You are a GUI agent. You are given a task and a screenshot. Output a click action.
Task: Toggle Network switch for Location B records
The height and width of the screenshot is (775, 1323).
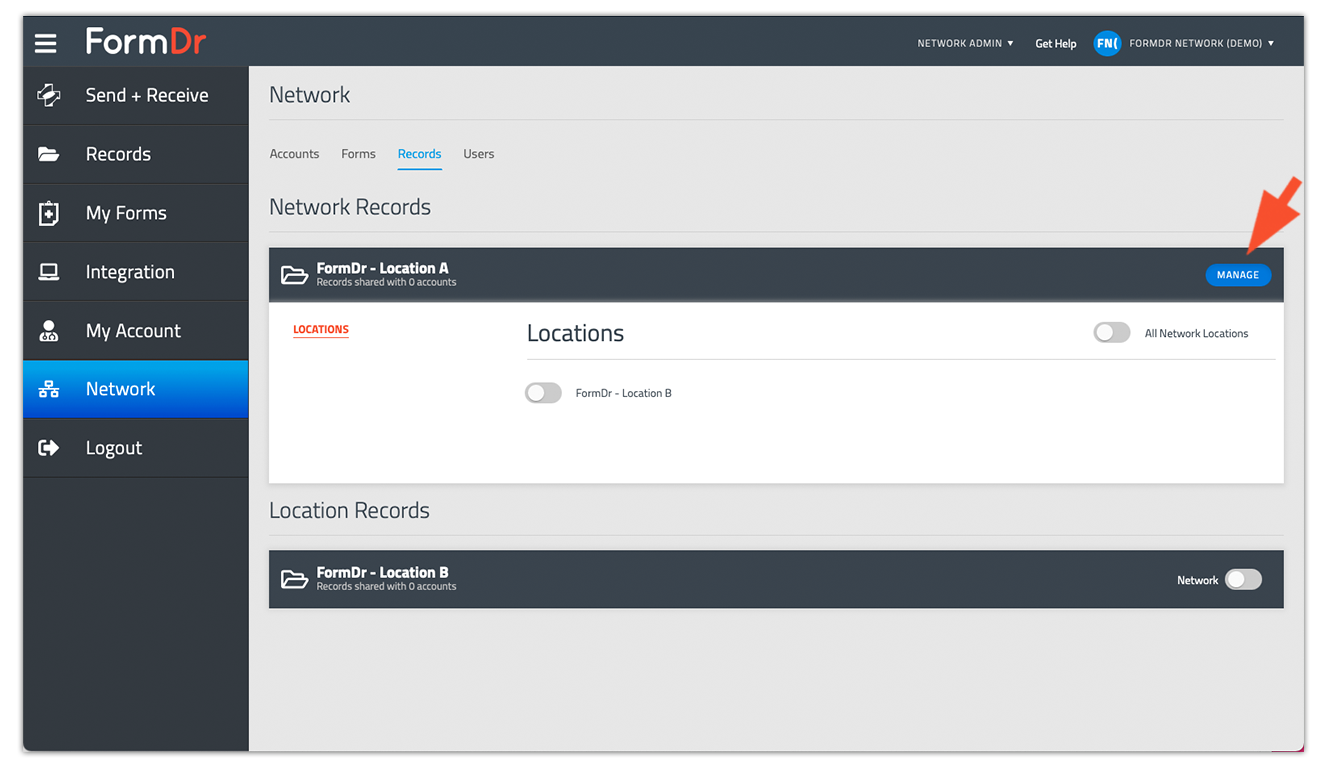click(1243, 579)
